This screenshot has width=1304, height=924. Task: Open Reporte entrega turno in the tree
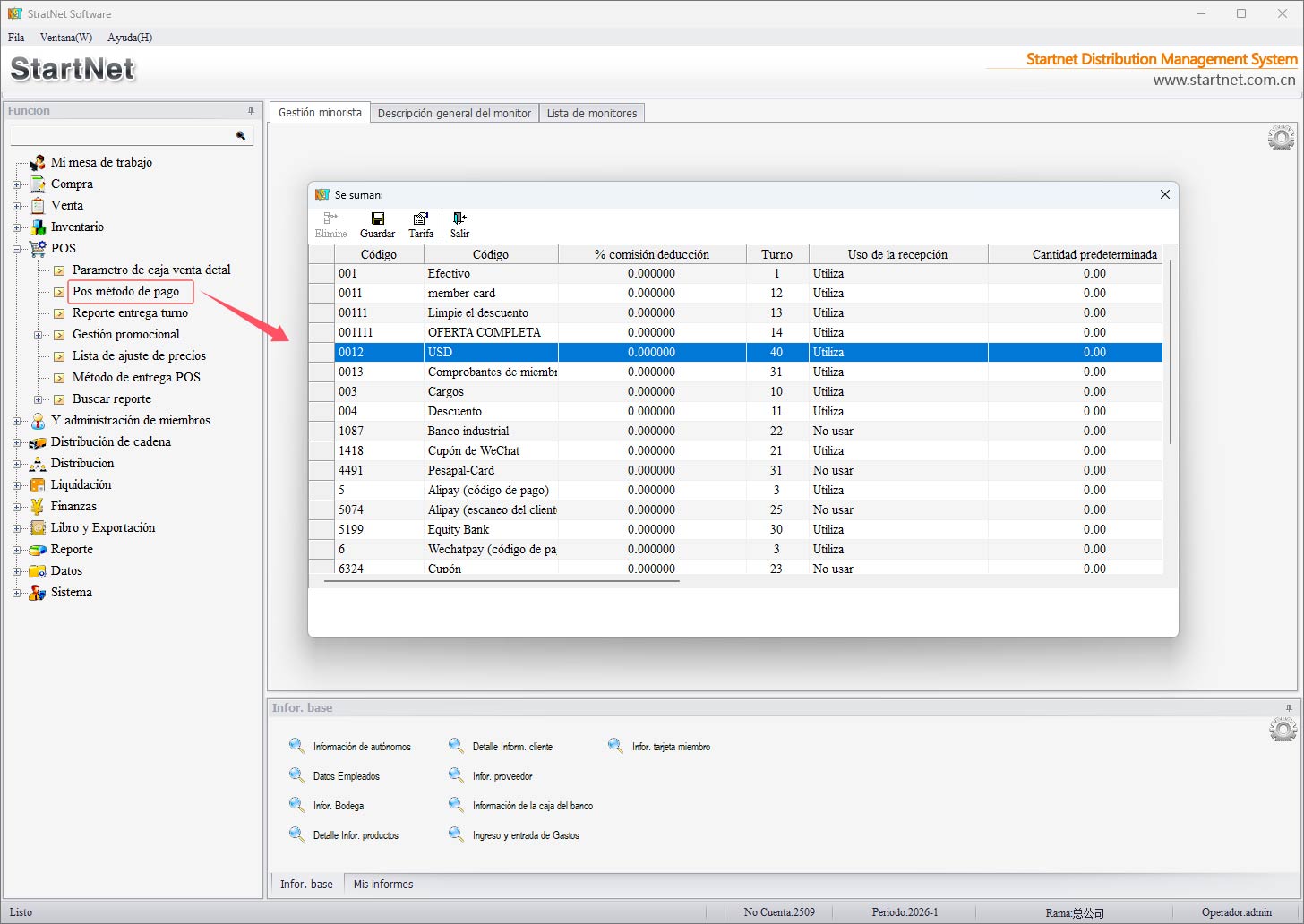[x=130, y=313]
